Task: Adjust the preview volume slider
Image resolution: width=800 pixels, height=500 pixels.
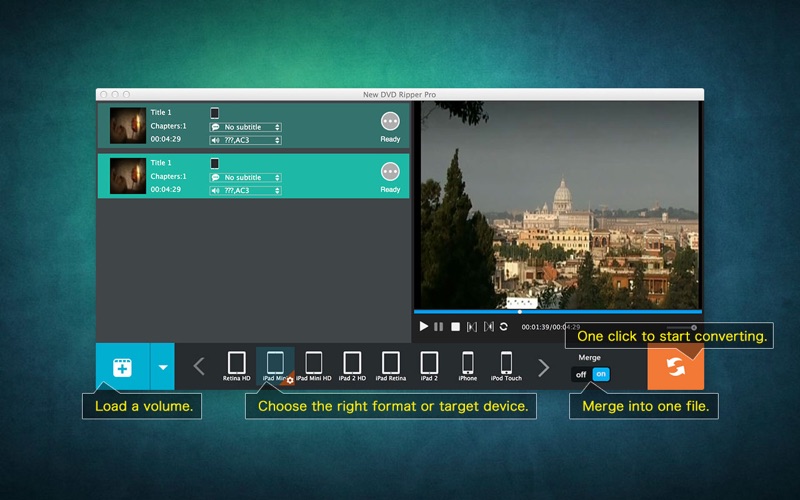Action: [681, 328]
